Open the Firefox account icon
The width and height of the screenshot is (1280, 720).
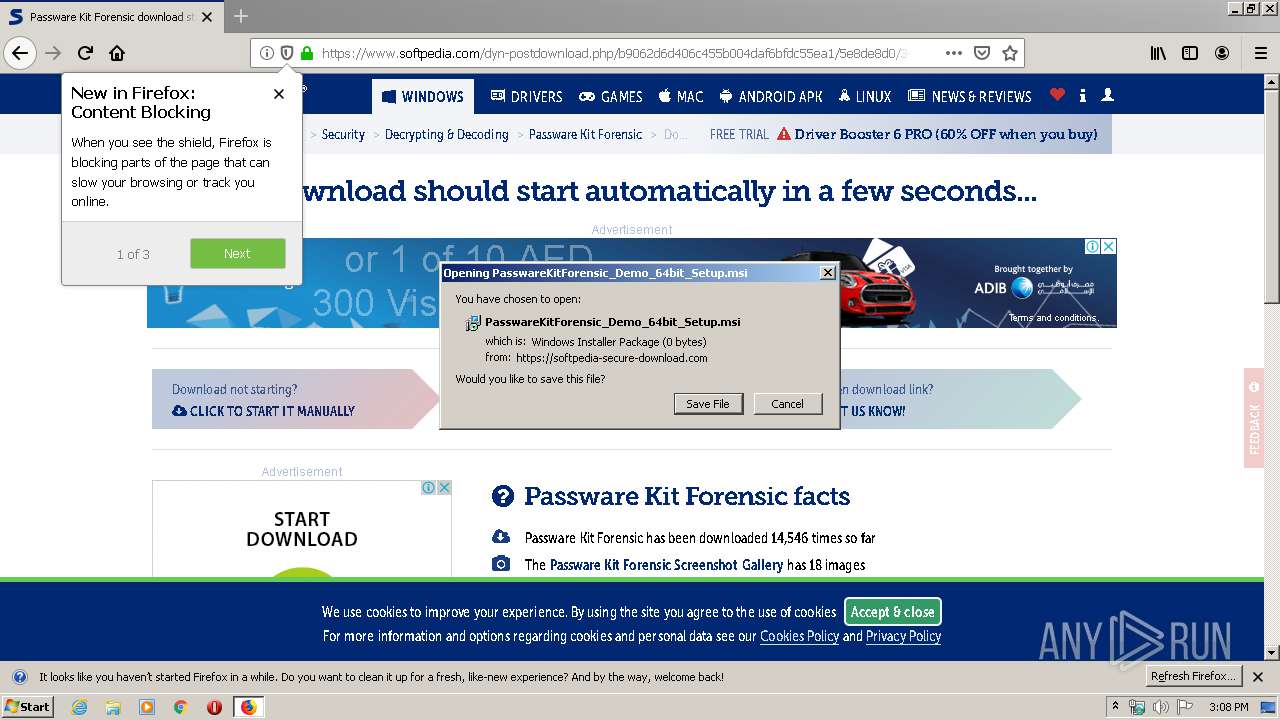(x=1222, y=53)
